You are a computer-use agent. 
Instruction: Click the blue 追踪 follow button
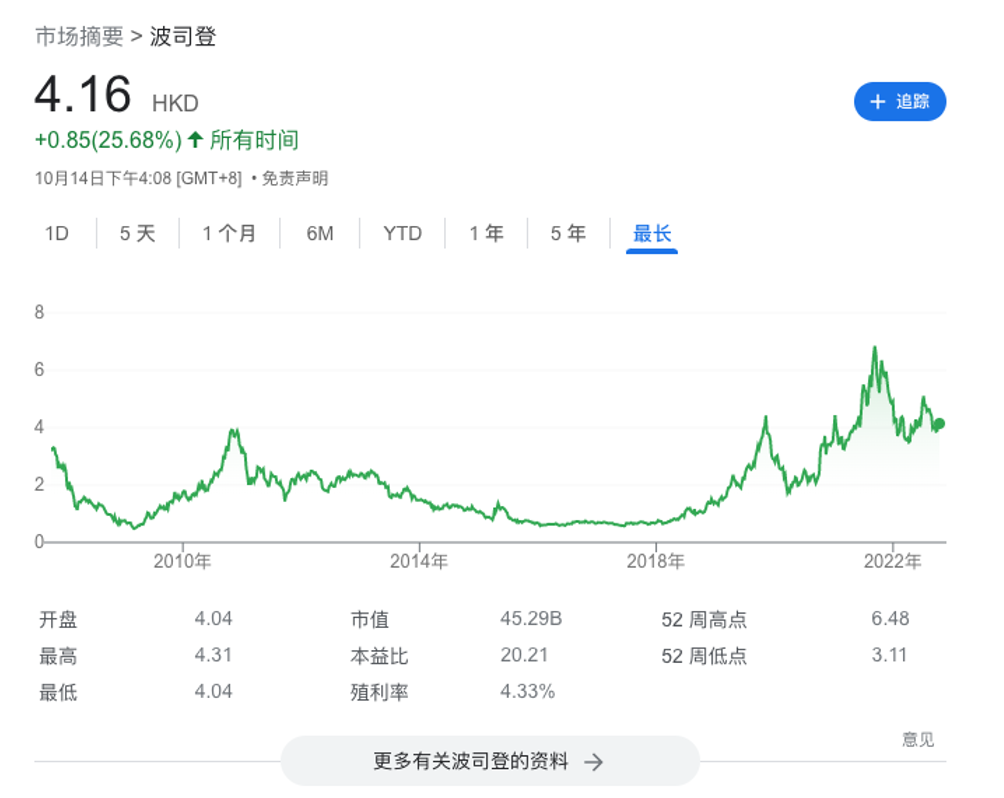tap(900, 101)
